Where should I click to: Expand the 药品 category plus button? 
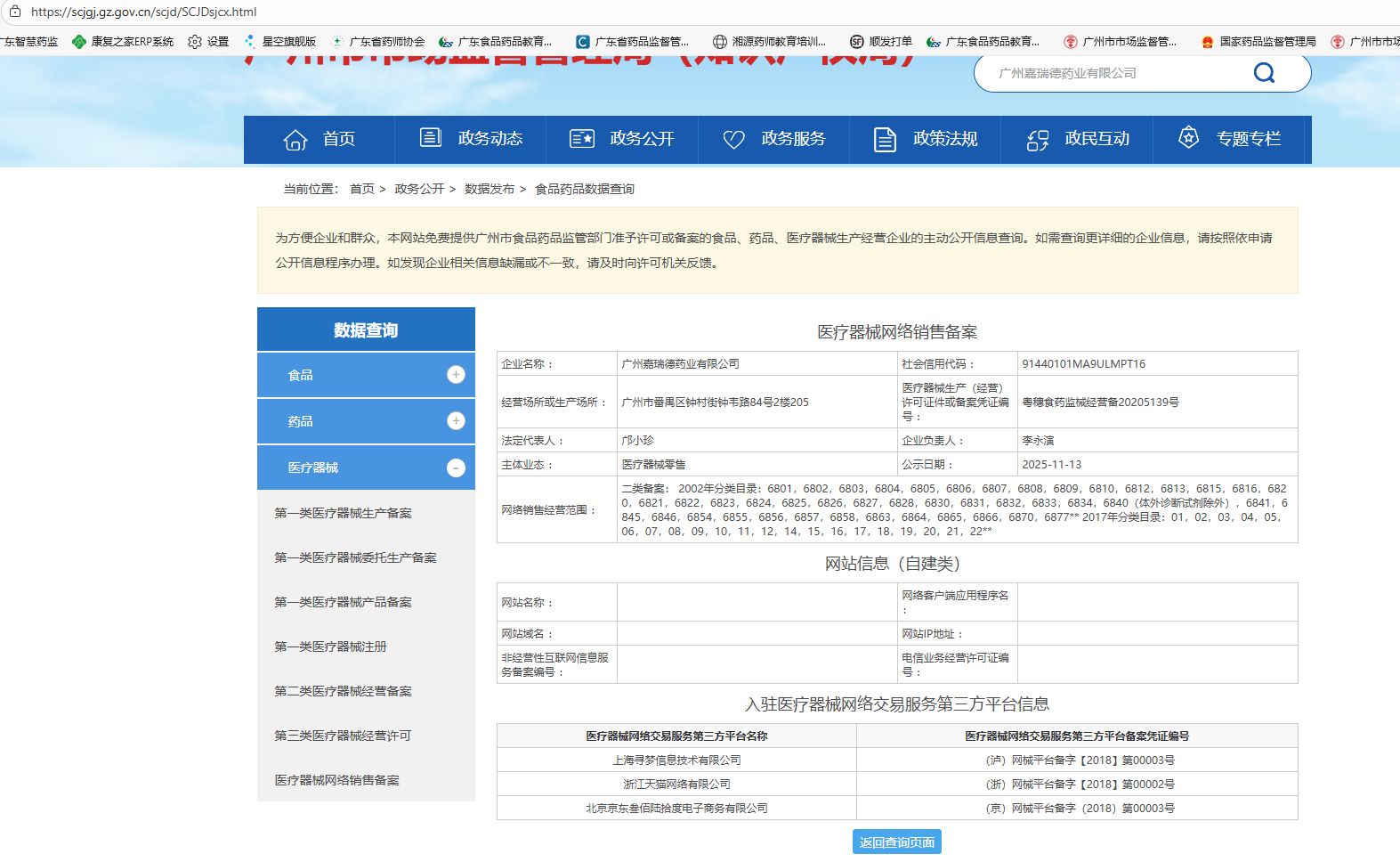click(x=456, y=421)
